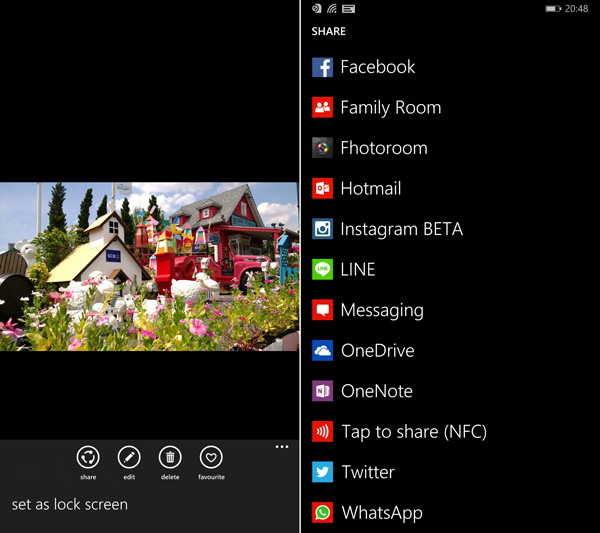The image size is (600, 533).
Task: Select 'WhatsApp' text entry
Action: tap(382, 513)
